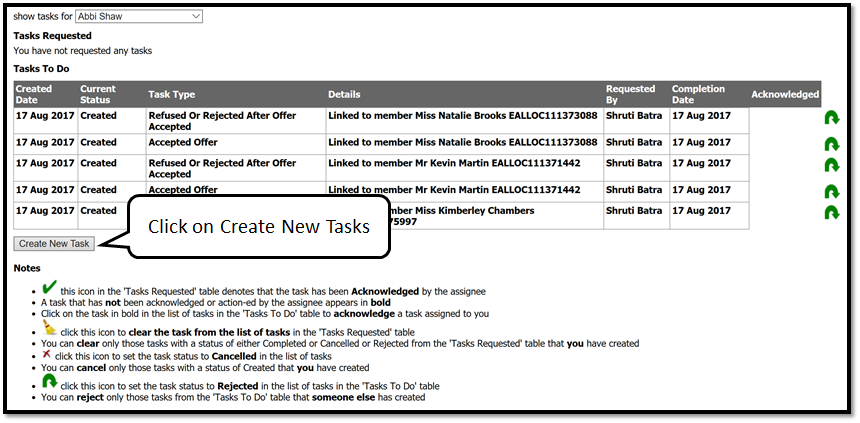The image size is (860, 423).
Task: Click the 'Tasks Requested' heading
Action: click(x=53, y=36)
